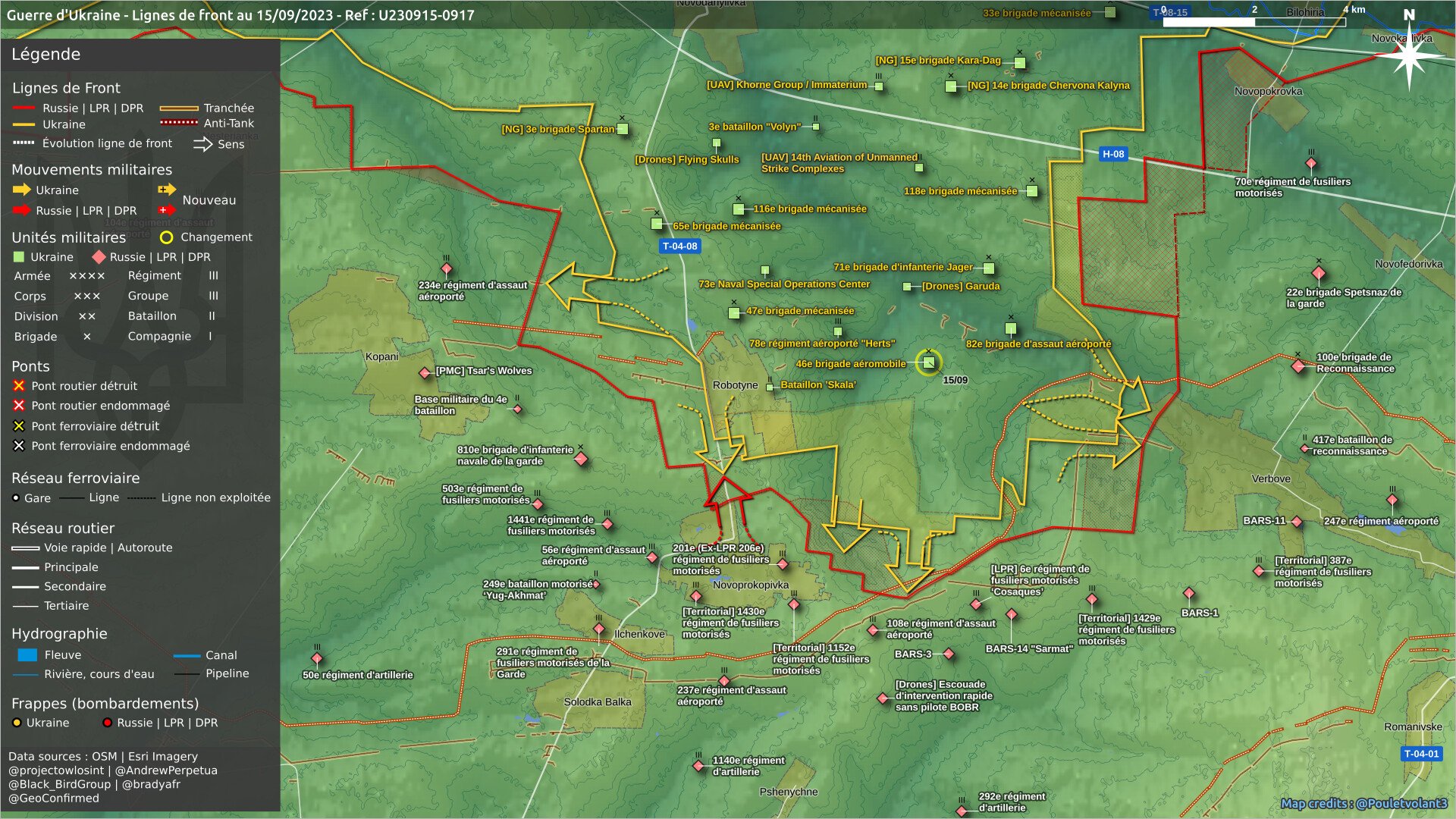Click the Ilchenkove village label
Image resolution: width=1456 pixels, height=819 pixels.
(x=639, y=634)
